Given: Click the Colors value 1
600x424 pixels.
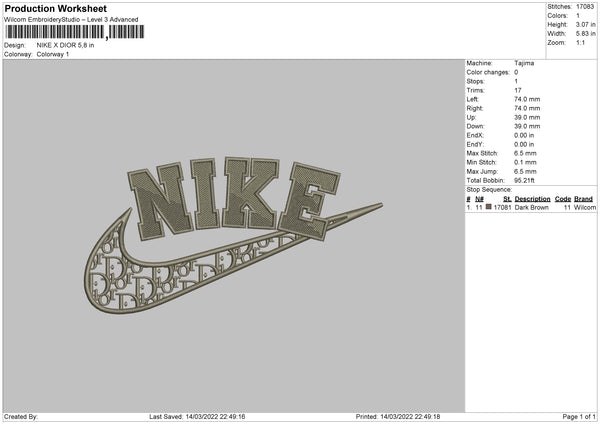Looking at the screenshot, I should pos(578,16).
